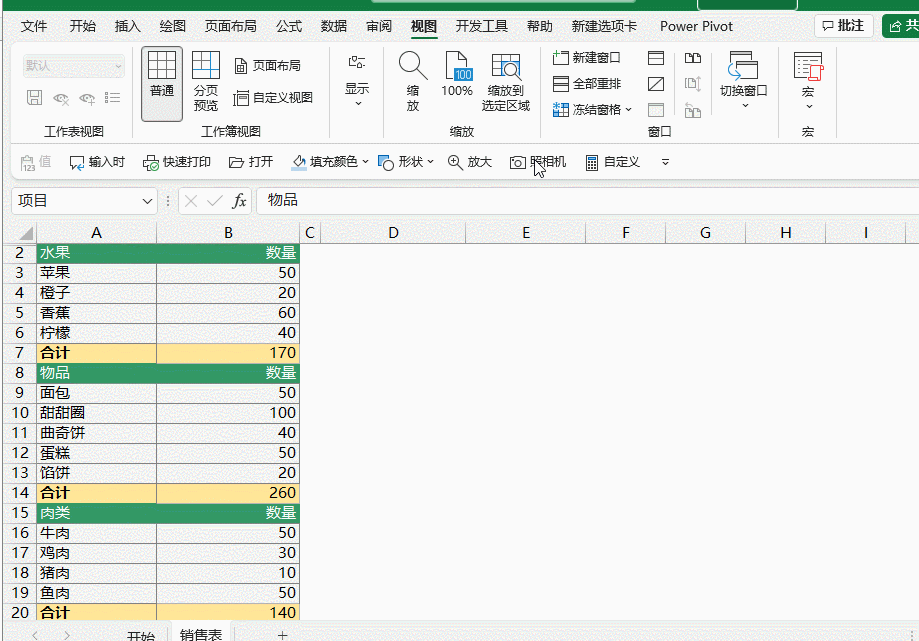Click the Camera (照相机) tool
The image size is (919, 641).
pos(538,162)
